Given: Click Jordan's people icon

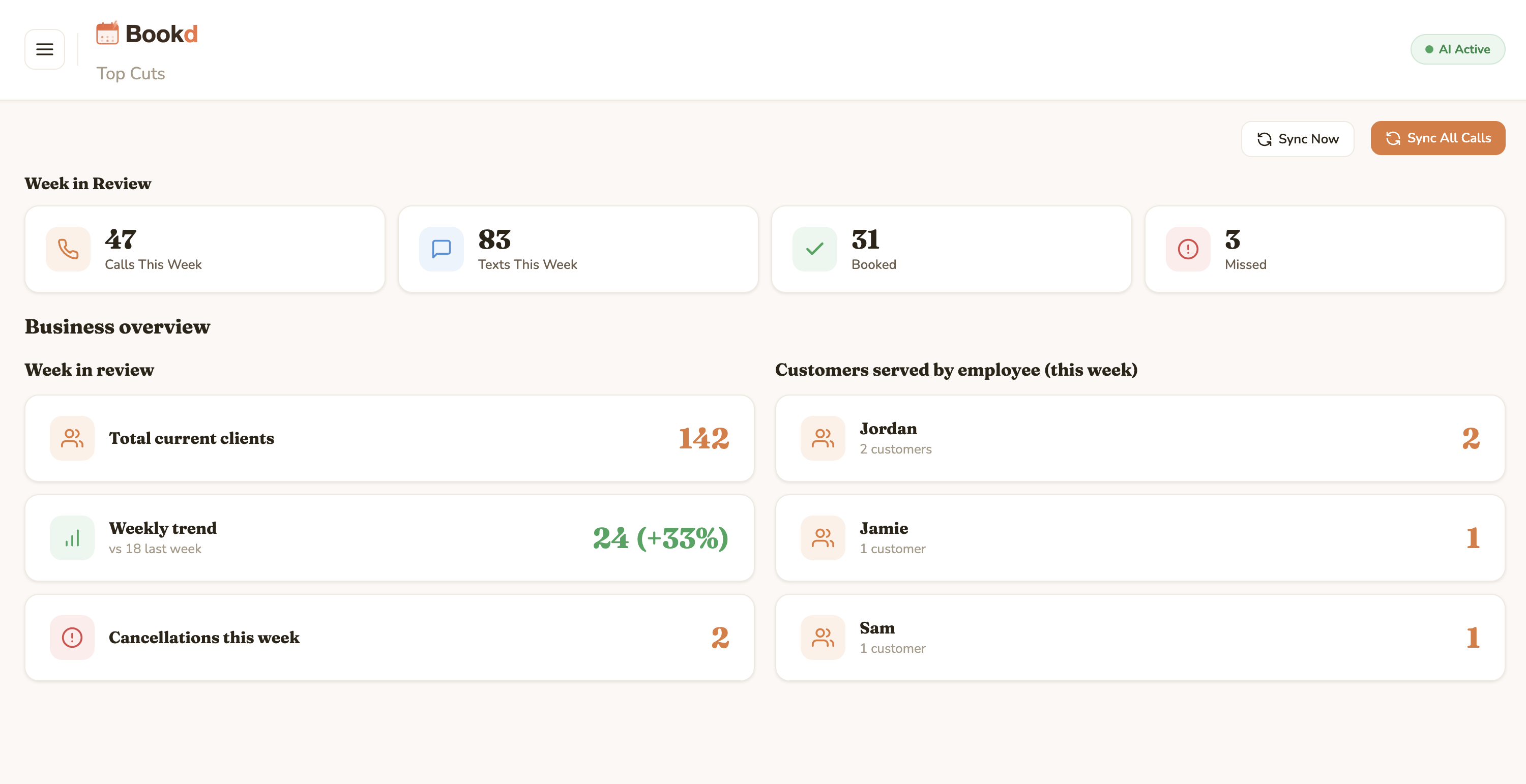Looking at the screenshot, I should [x=823, y=438].
